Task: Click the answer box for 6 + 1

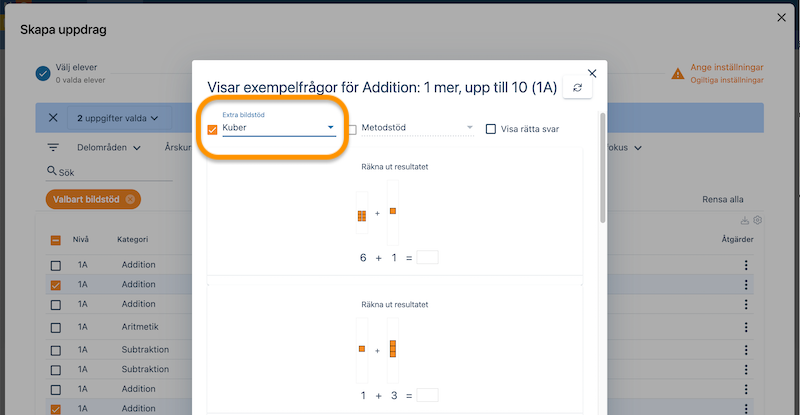Action: (427, 258)
